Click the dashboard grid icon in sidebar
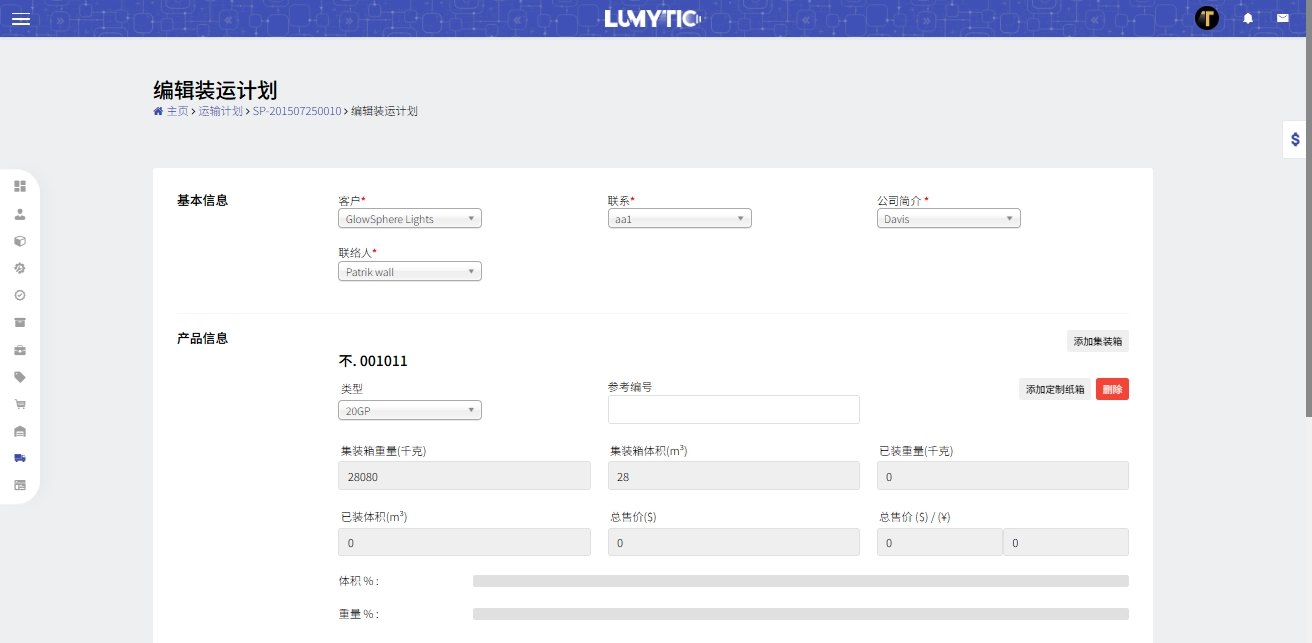Viewport: 1312px width, 643px height. pos(20,186)
